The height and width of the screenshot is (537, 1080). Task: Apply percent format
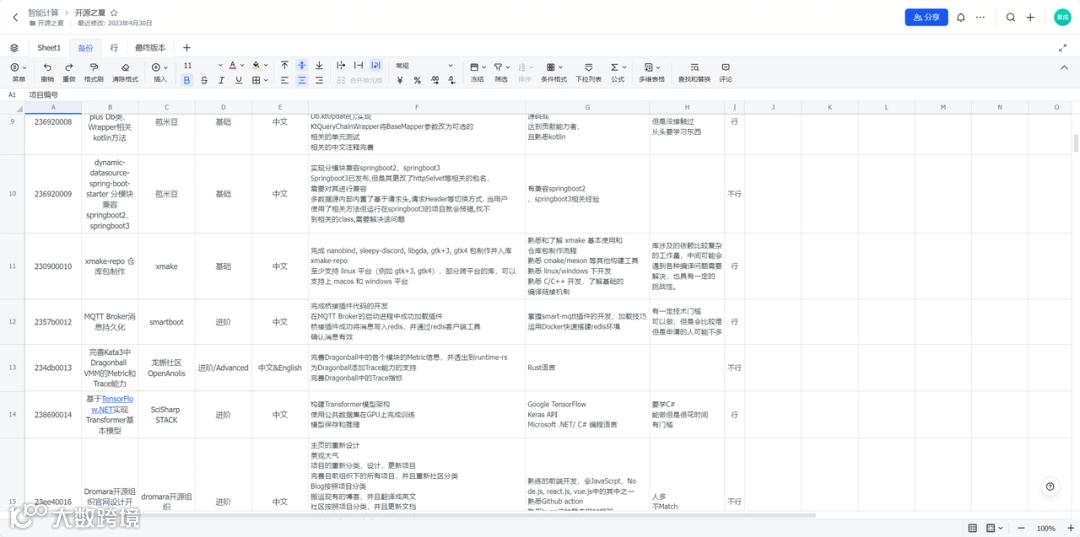pyautogui.click(x=417, y=80)
